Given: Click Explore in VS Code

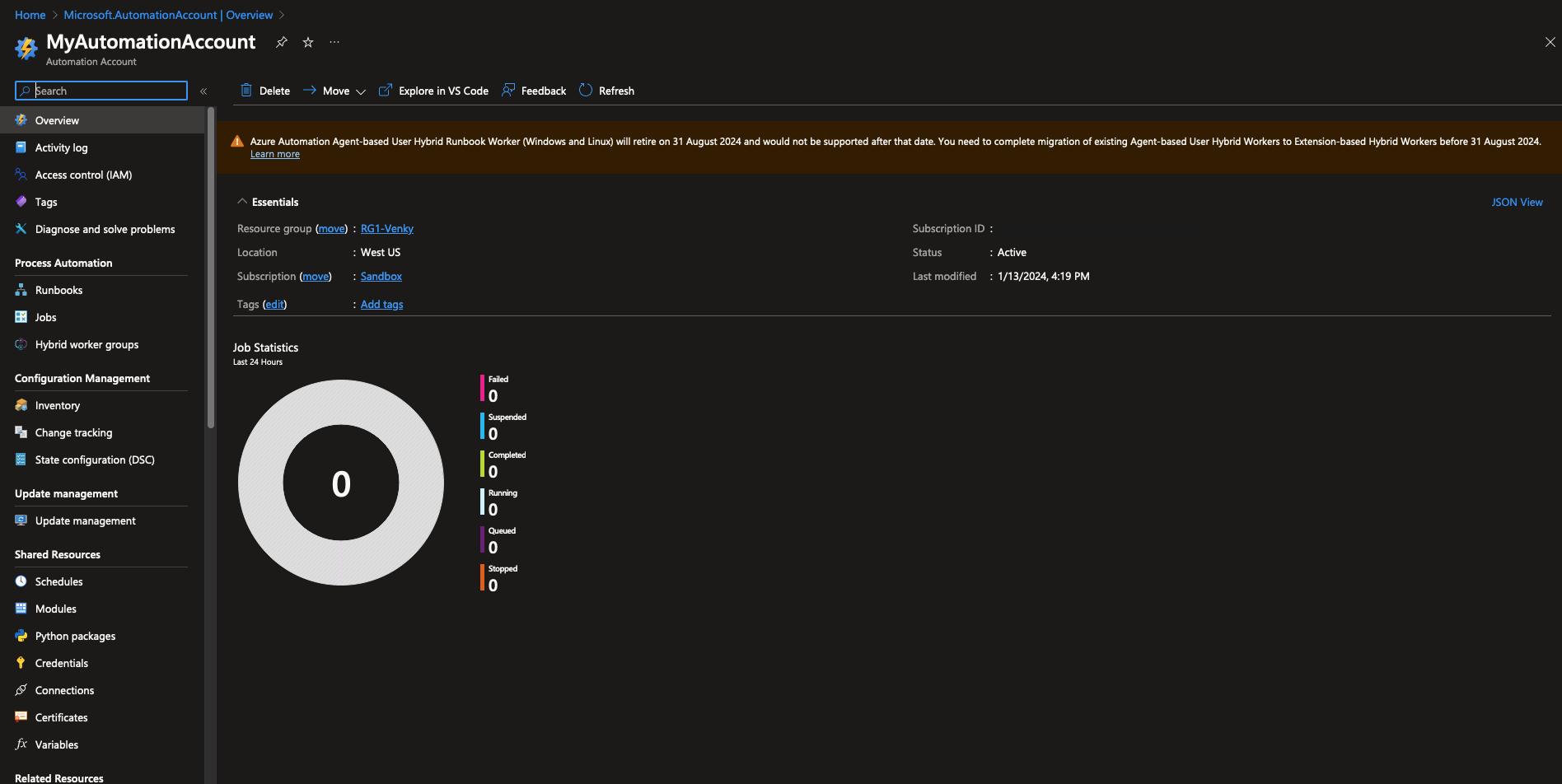Looking at the screenshot, I should (x=433, y=91).
